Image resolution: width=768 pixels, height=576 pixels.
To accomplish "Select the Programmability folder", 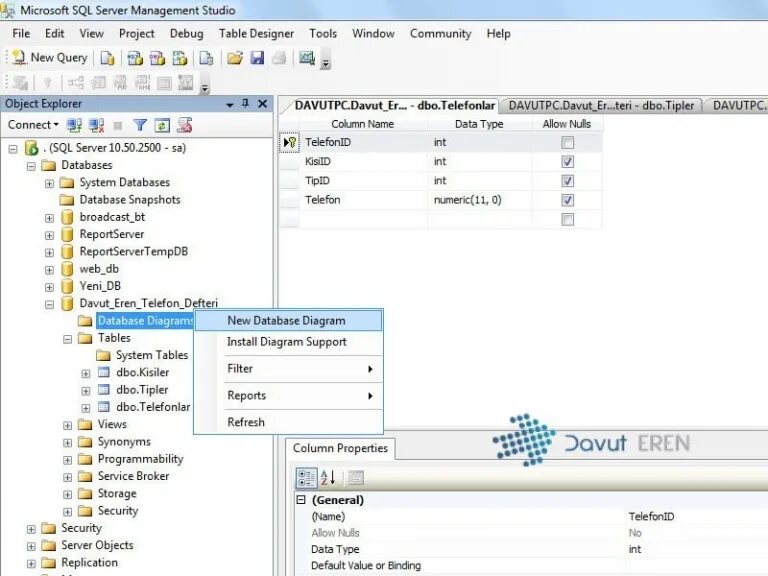I will click(x=141, y=459).
